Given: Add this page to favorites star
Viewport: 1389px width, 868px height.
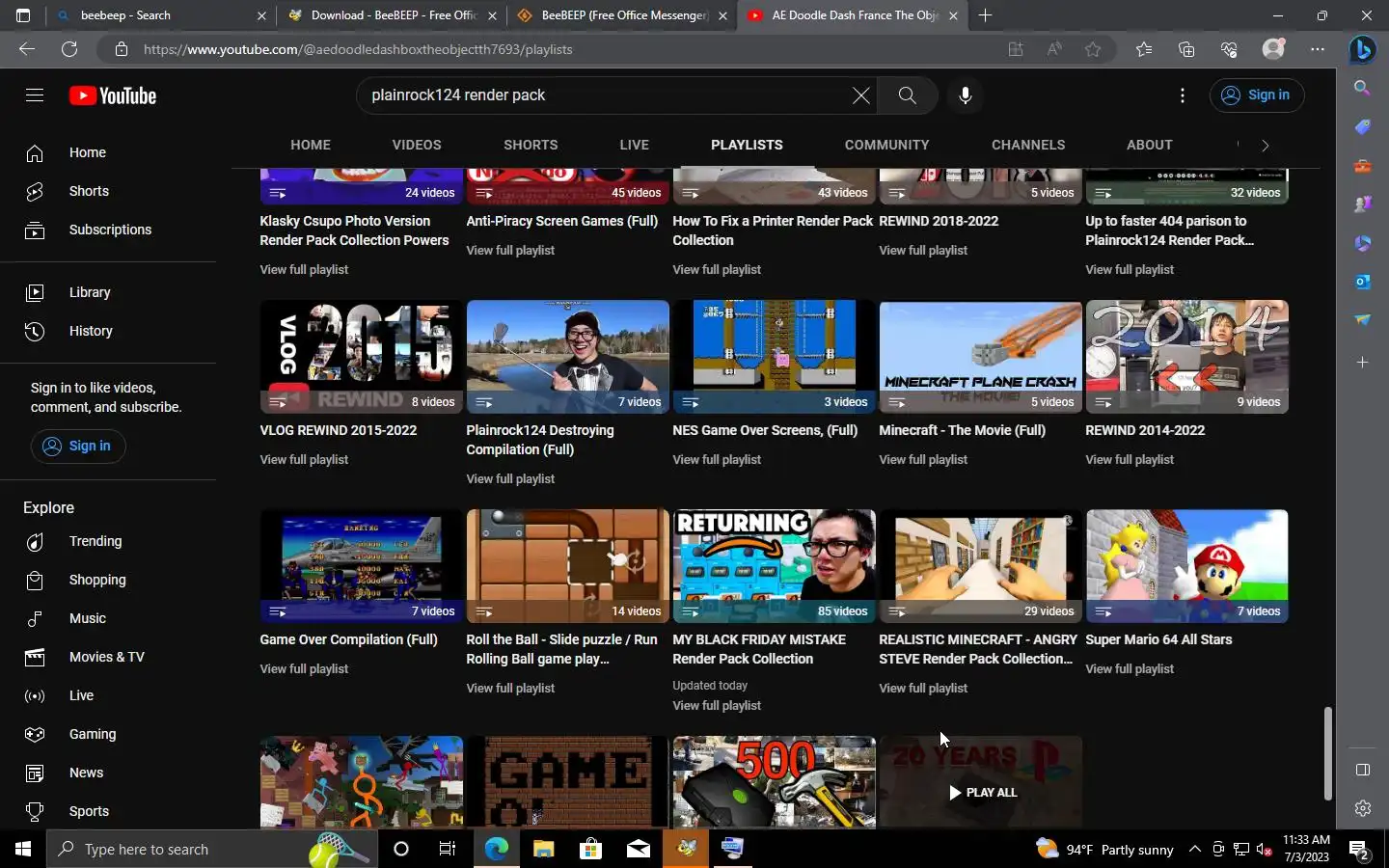Looking at the screenshot, I should tap(1093, 49).
